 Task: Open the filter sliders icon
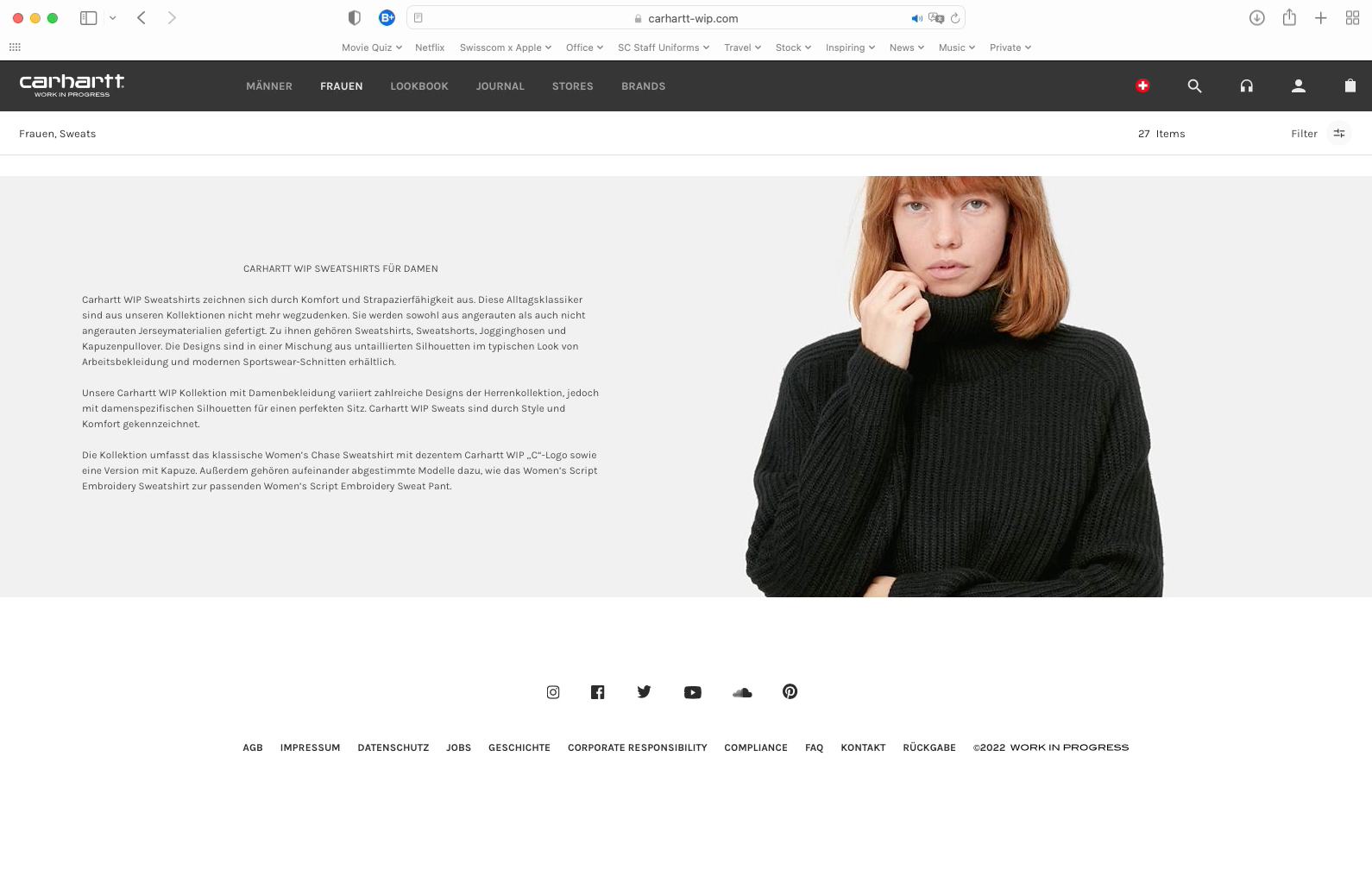1339,134
